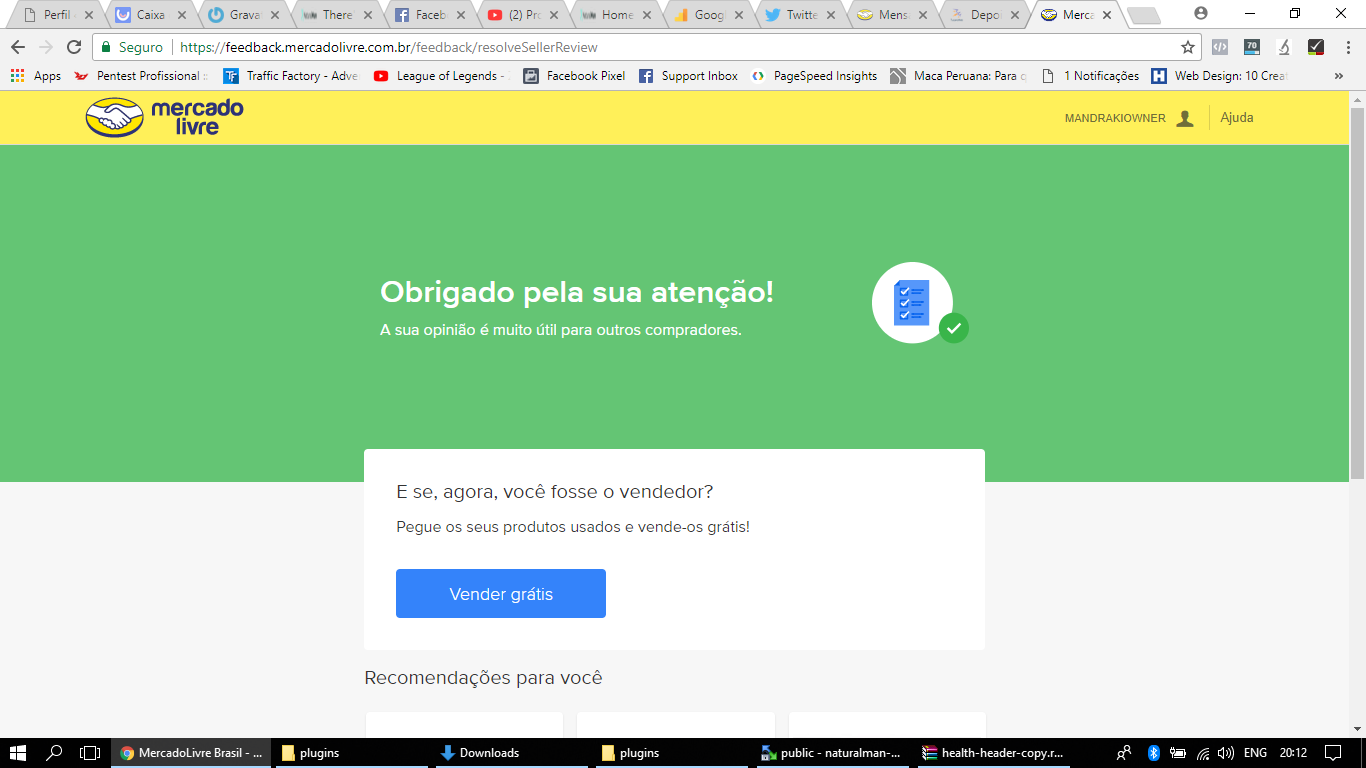This screenshot has width=1366, height=768.
Task: Open the Windows Start menu
Action: coord(17,753)
